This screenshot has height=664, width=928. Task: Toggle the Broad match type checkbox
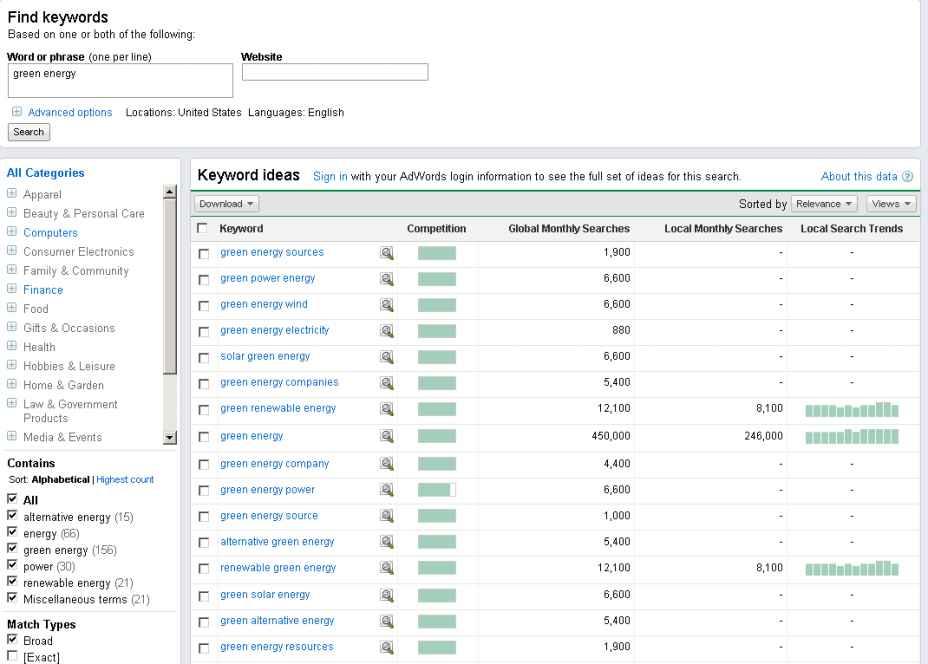(12, 640)
